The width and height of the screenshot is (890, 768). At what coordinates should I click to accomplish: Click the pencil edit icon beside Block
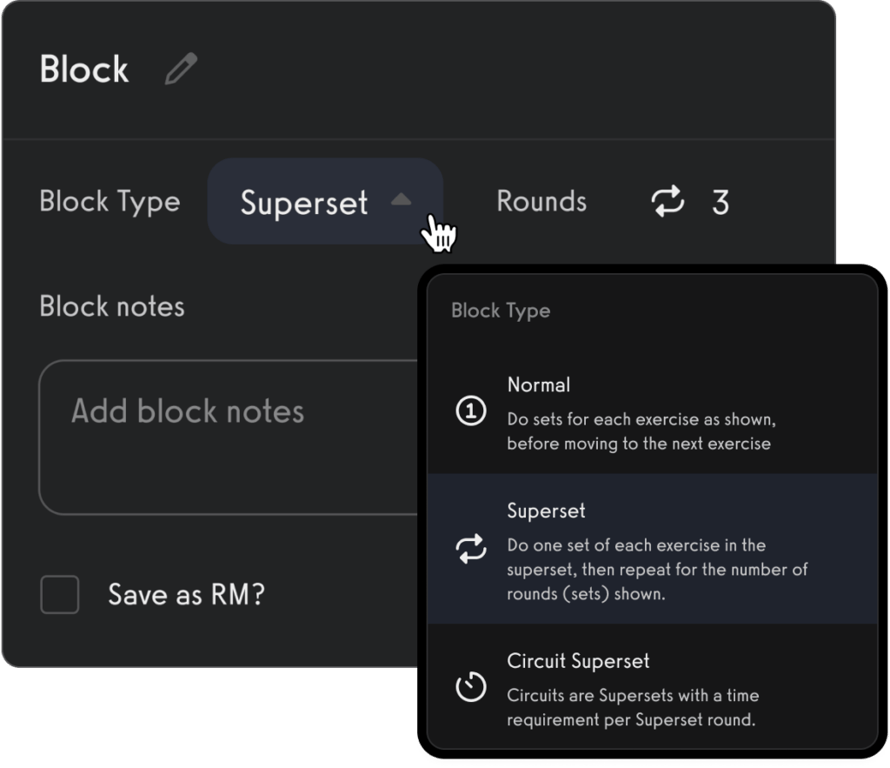pyautogui.click(x=181, y=69)
